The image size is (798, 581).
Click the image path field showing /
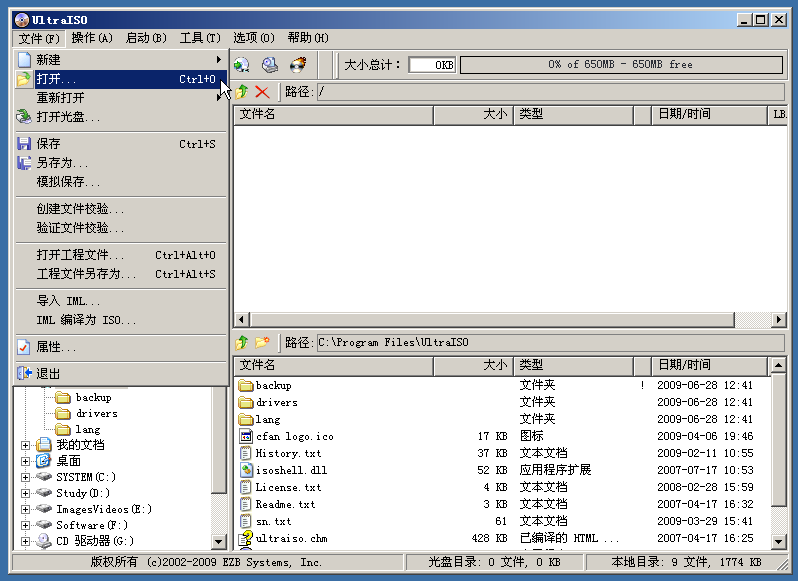pos(550,92)
